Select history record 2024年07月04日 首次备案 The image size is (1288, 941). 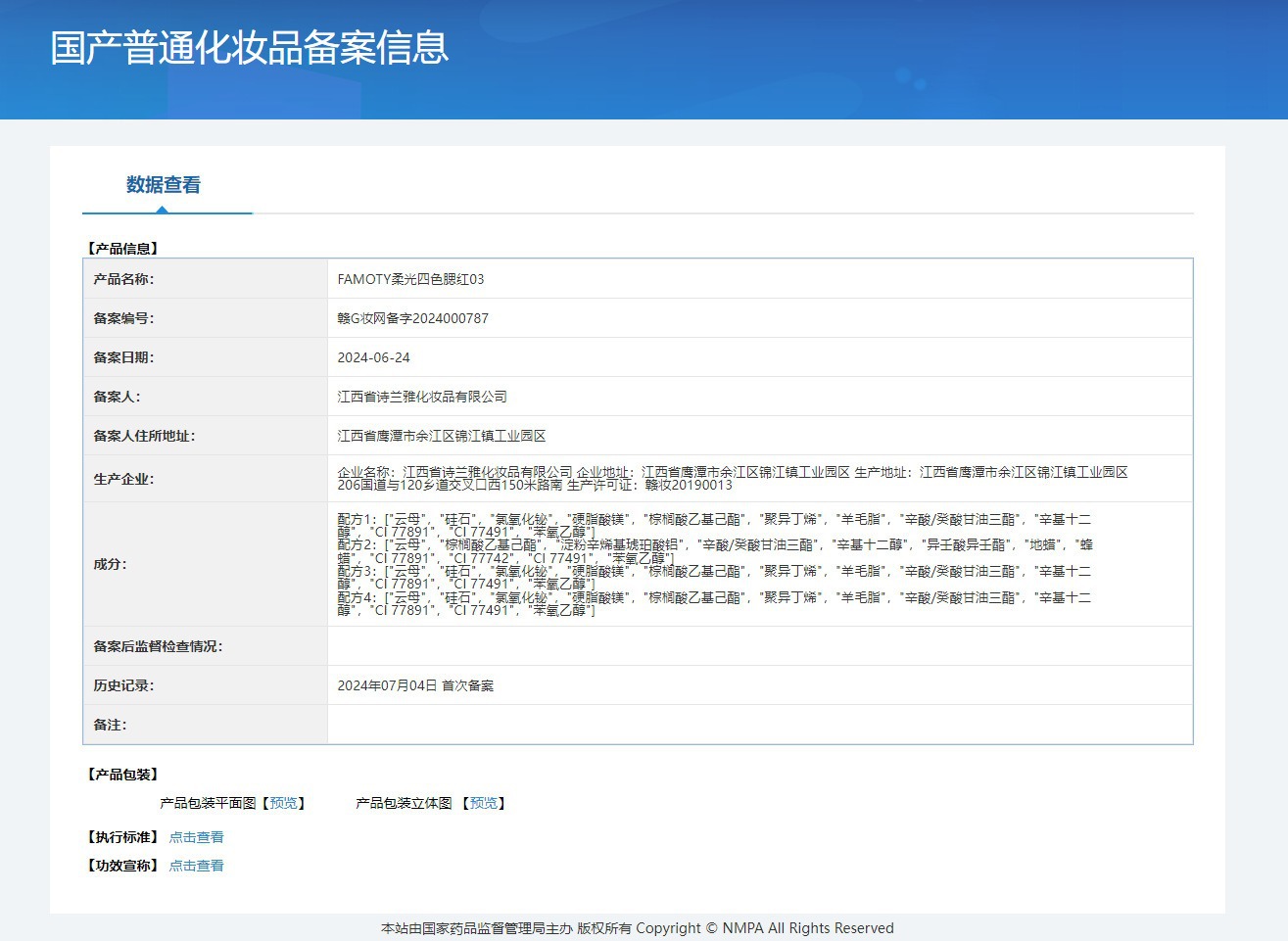click(x=415, y=685)
